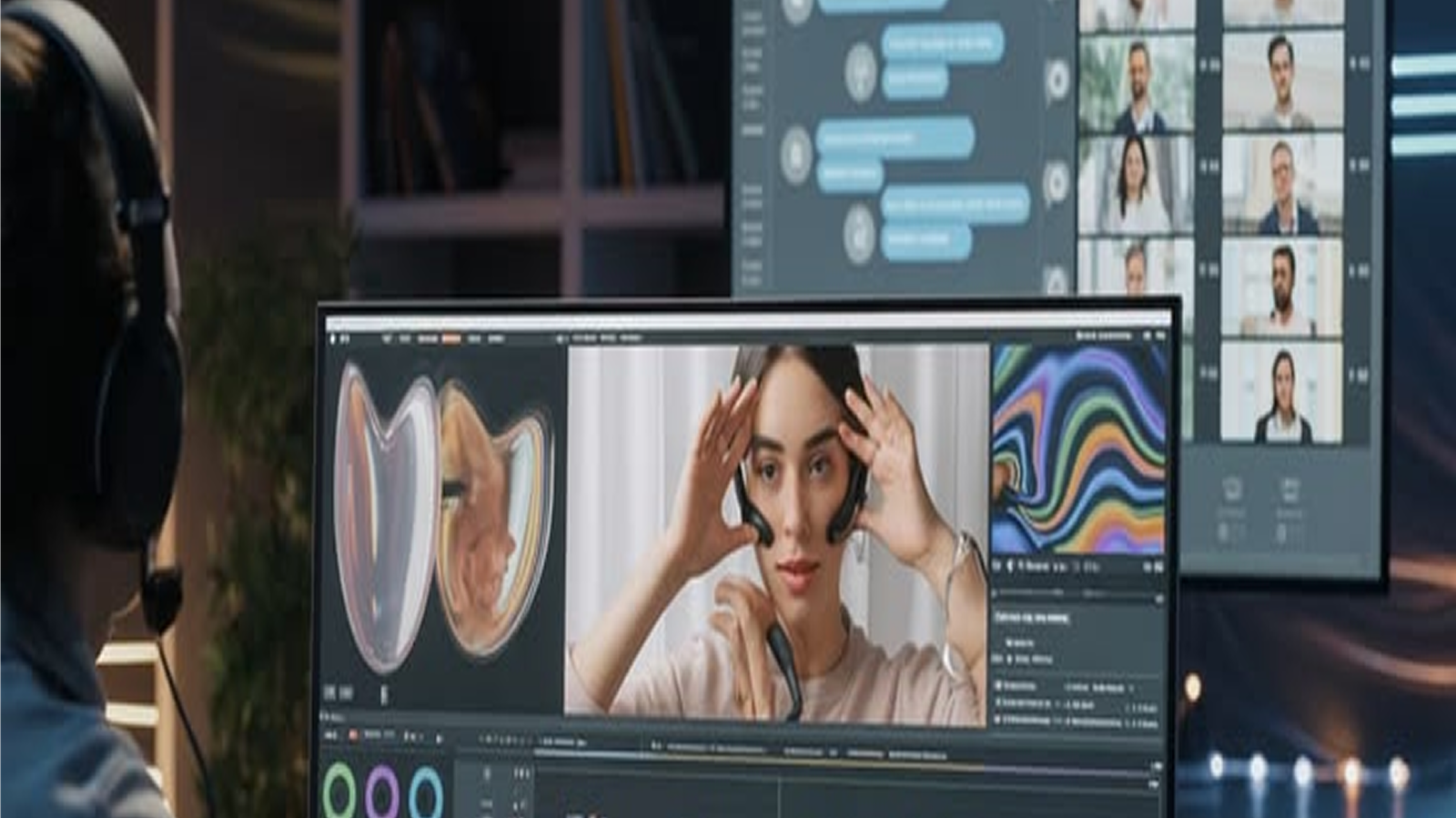1456x818 pixels.
Task: Select the highlighted orange tab in the top bar
Action: [x=450, y=338]
